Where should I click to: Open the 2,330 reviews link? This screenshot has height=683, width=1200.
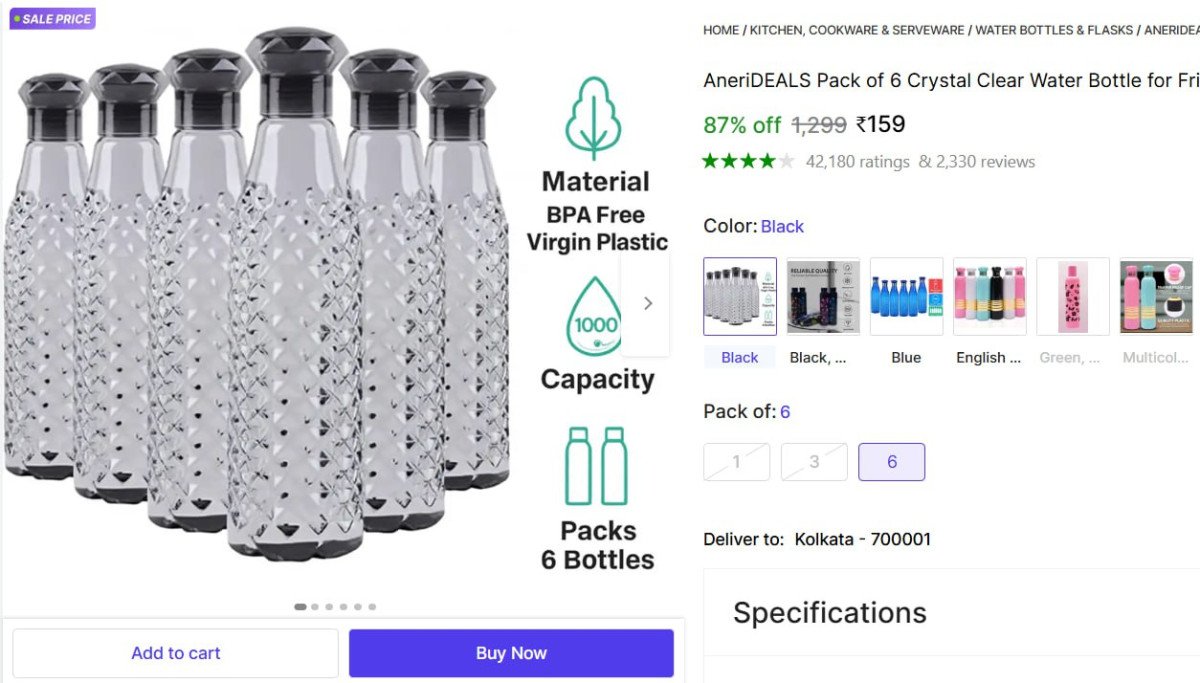click(985, 162)
